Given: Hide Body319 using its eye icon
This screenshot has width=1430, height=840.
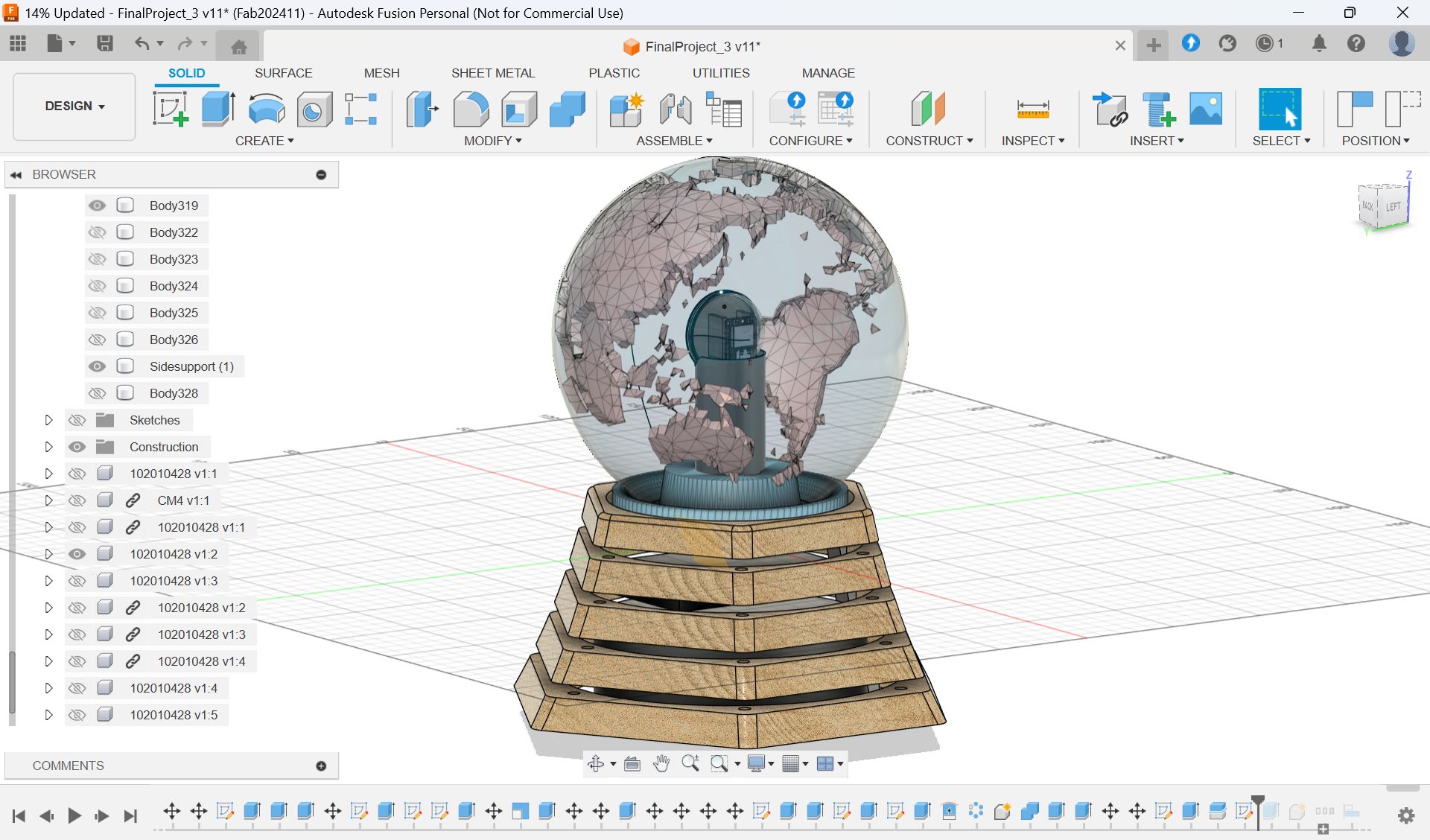Looking at the screenshot, I should (x=97, y=206).
